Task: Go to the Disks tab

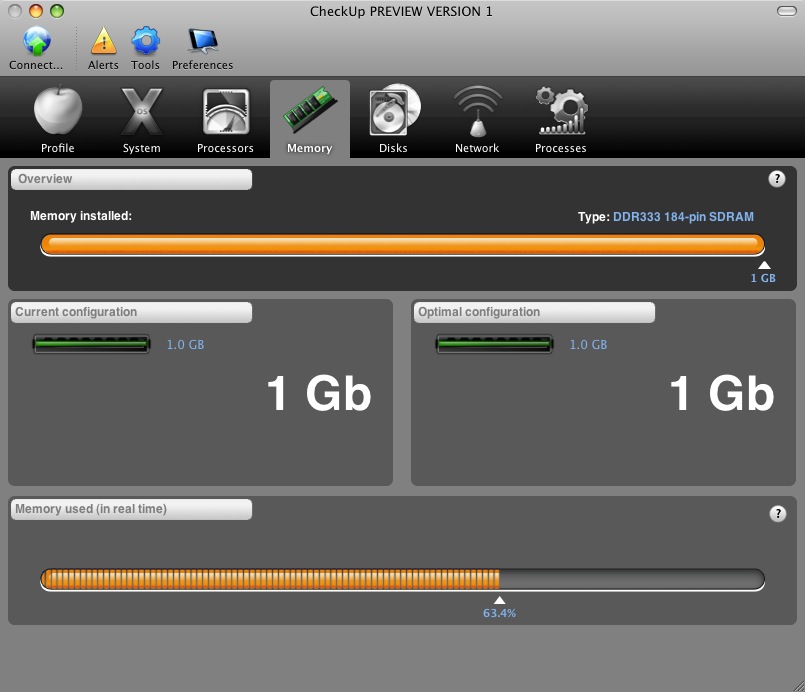Action: point(393,120)
